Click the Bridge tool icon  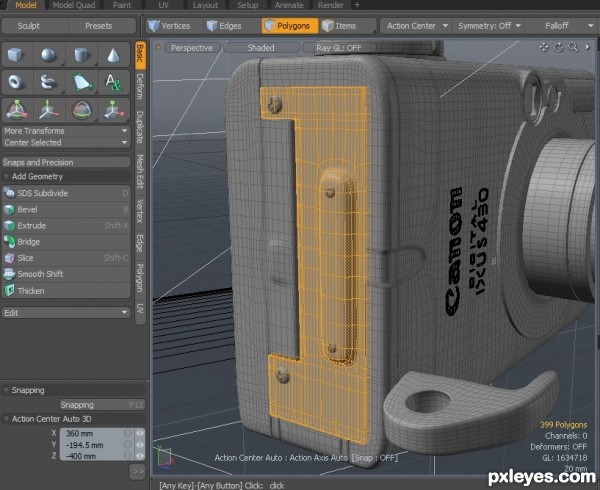(9, 242)
